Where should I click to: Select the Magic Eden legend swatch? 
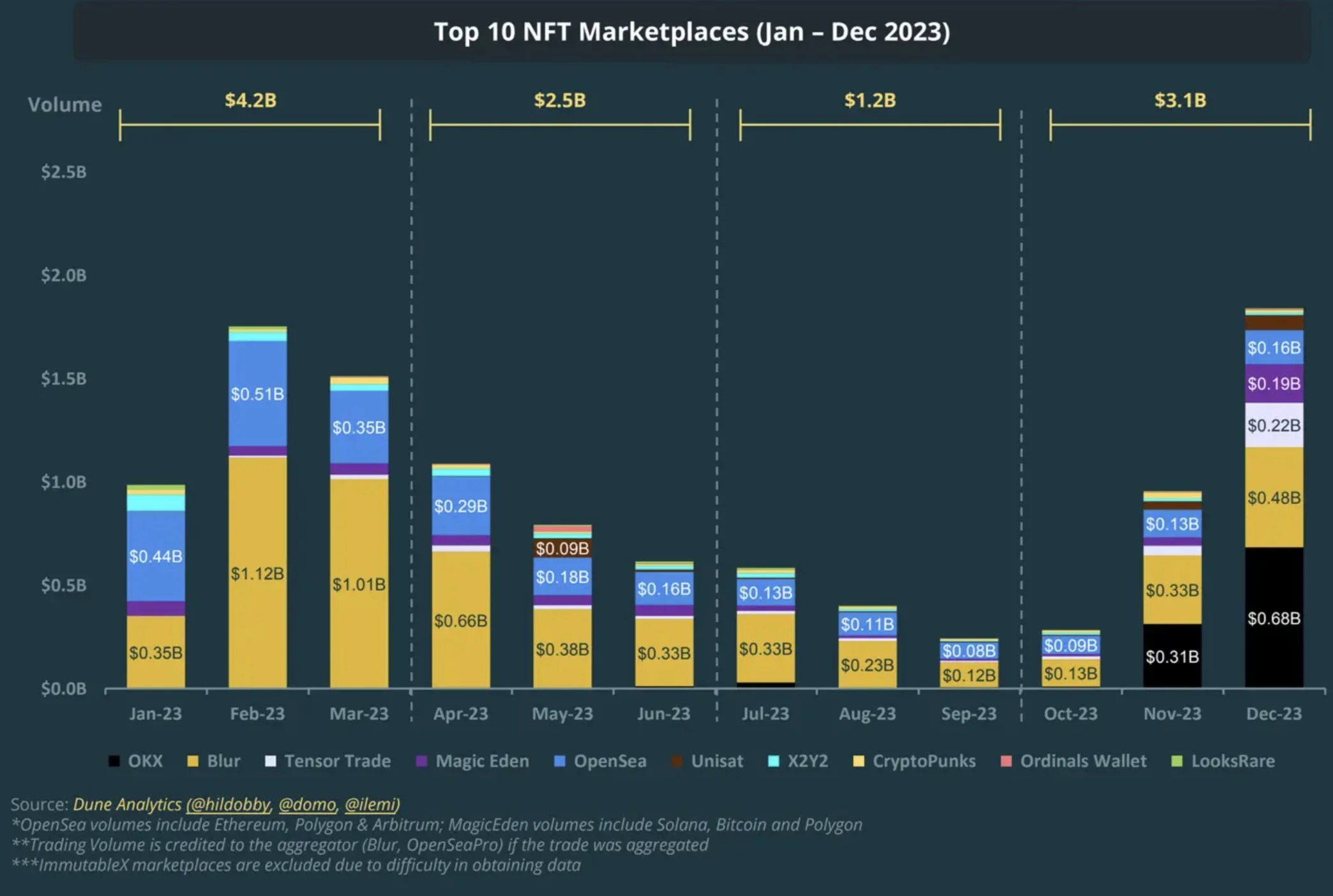tap(423, 761)
